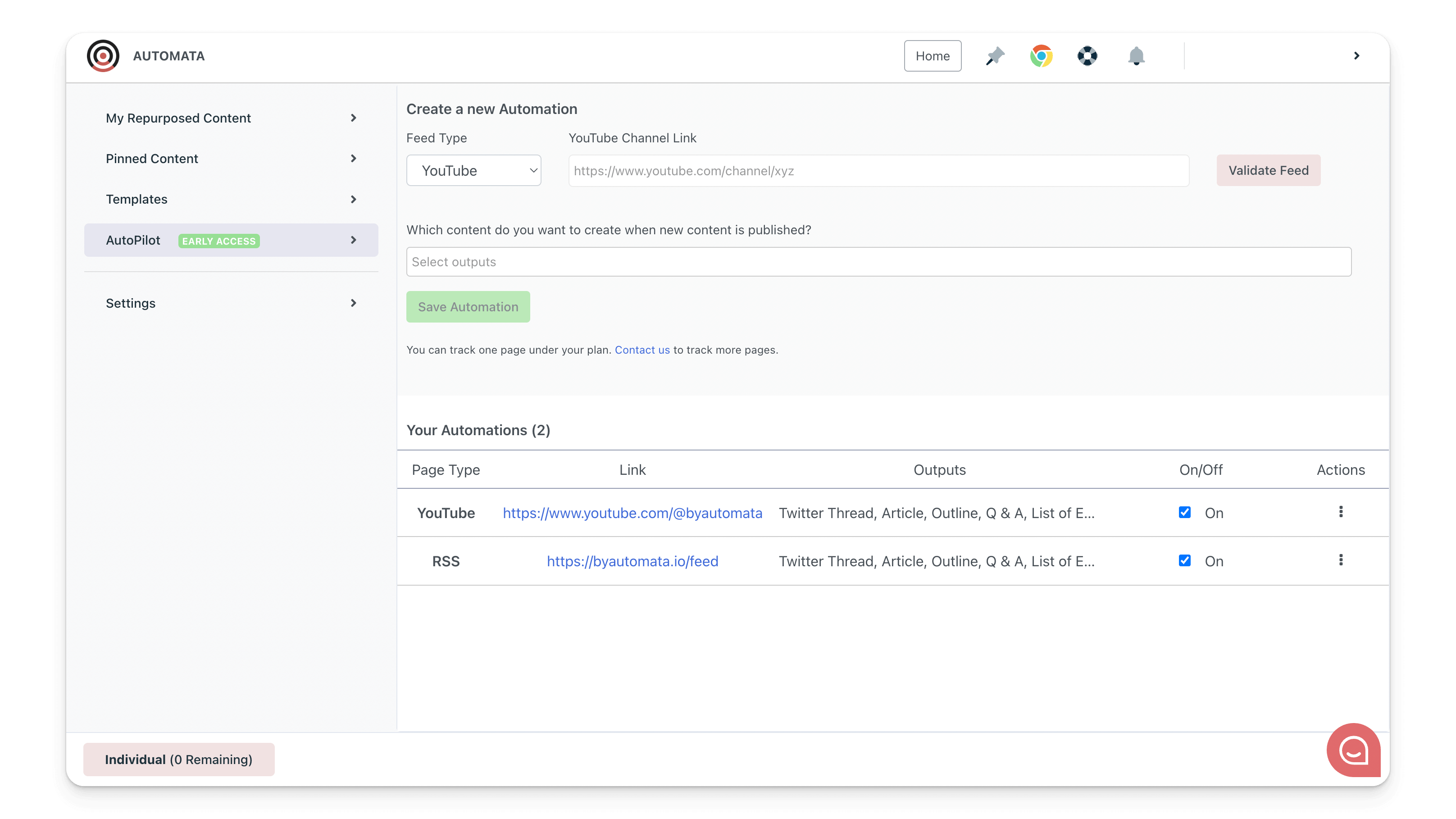Click the YouTube page type cell
Image resolution: width=1456 pixels, height=819 pixels.
446,513
